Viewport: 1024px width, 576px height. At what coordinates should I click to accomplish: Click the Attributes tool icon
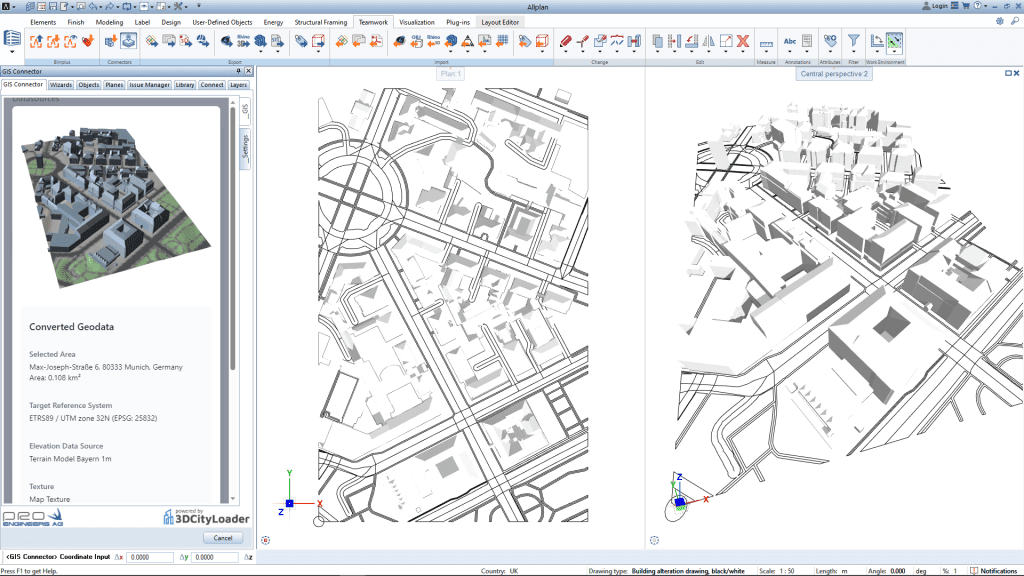(830, 41)
